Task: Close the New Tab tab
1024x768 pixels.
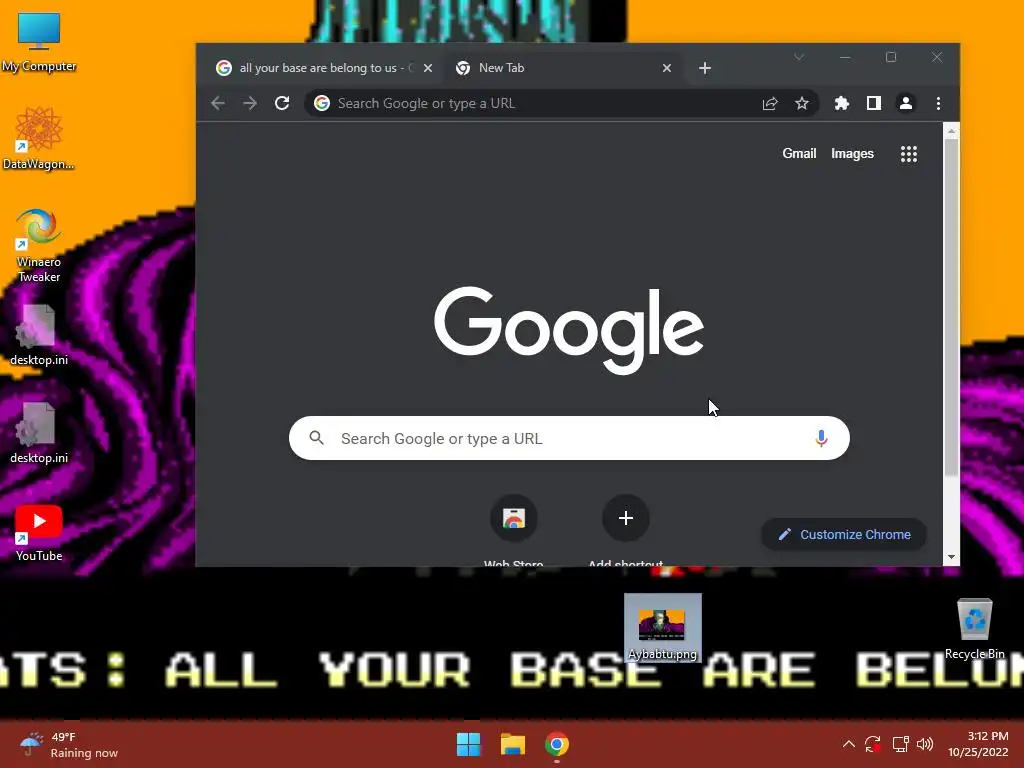Action: (667, 68)
